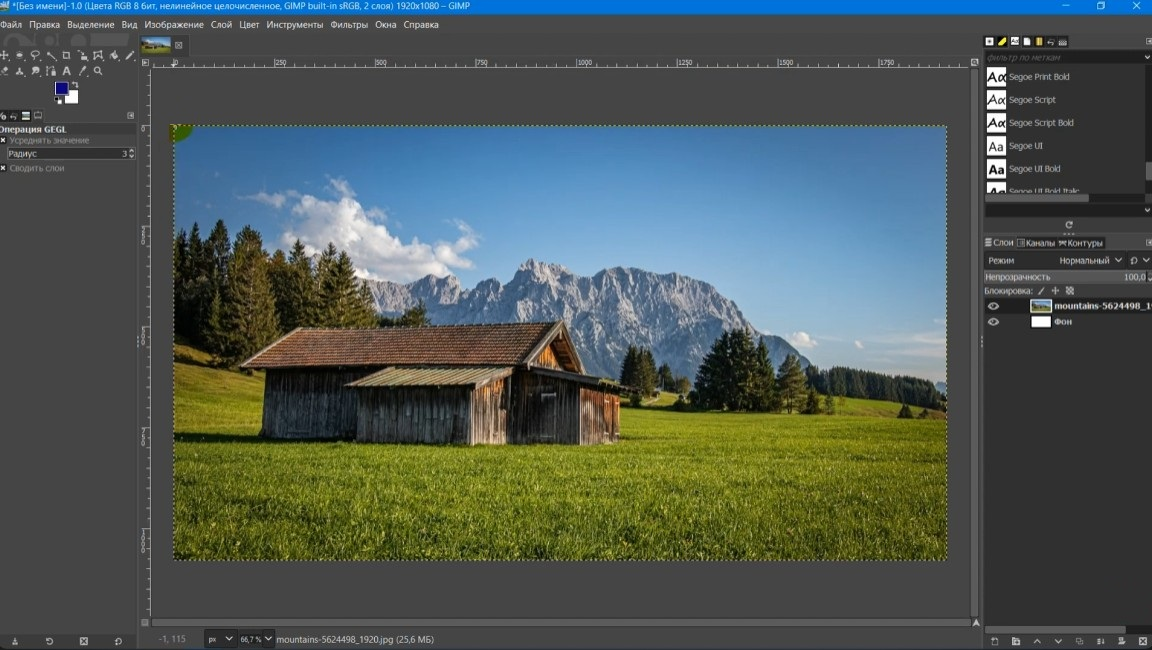Open image menu button at ruler corner
The height and width of the screenshot is (650, 1152).
point(145,62)
